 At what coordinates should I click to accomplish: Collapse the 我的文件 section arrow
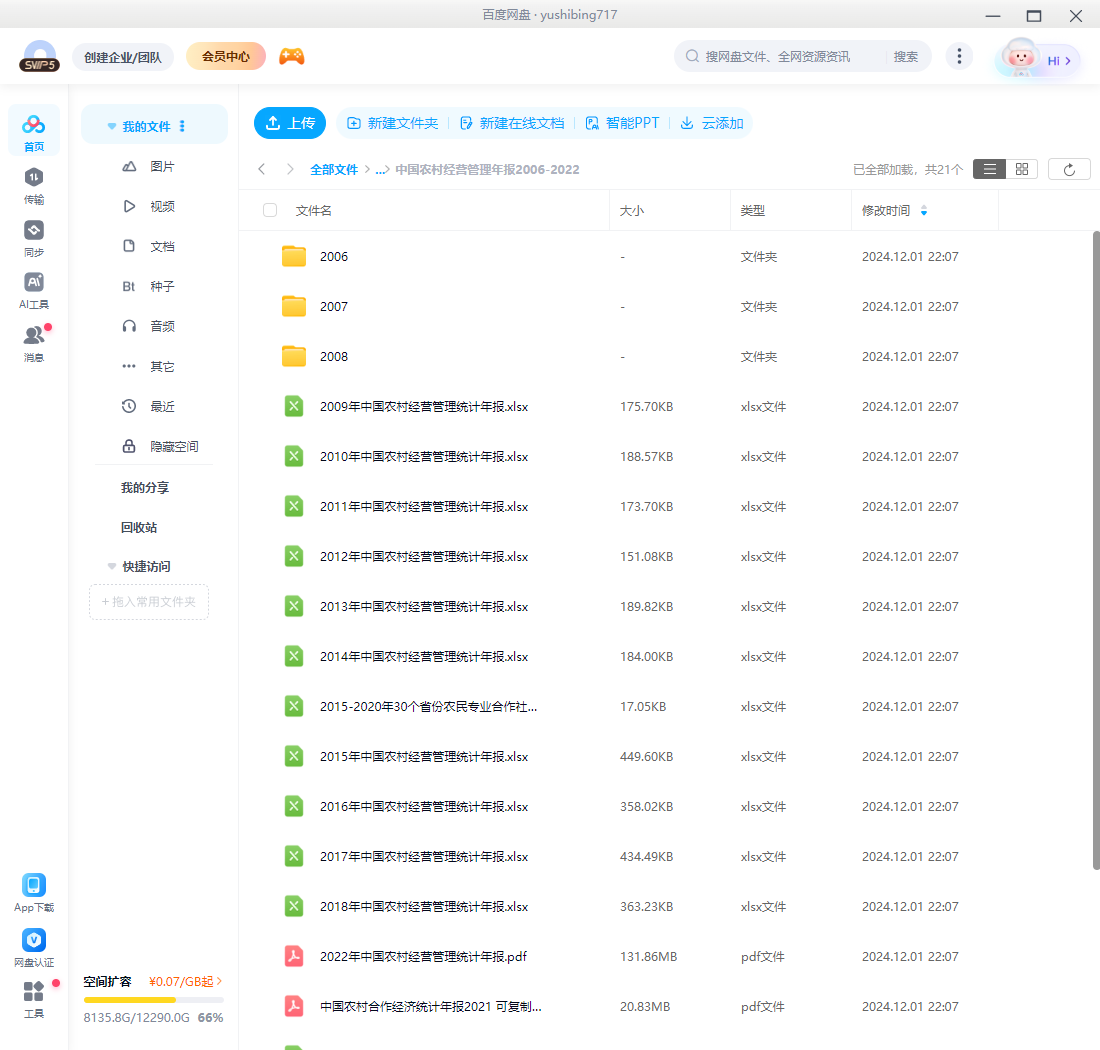pyautogui.click(x=112, y=126)
